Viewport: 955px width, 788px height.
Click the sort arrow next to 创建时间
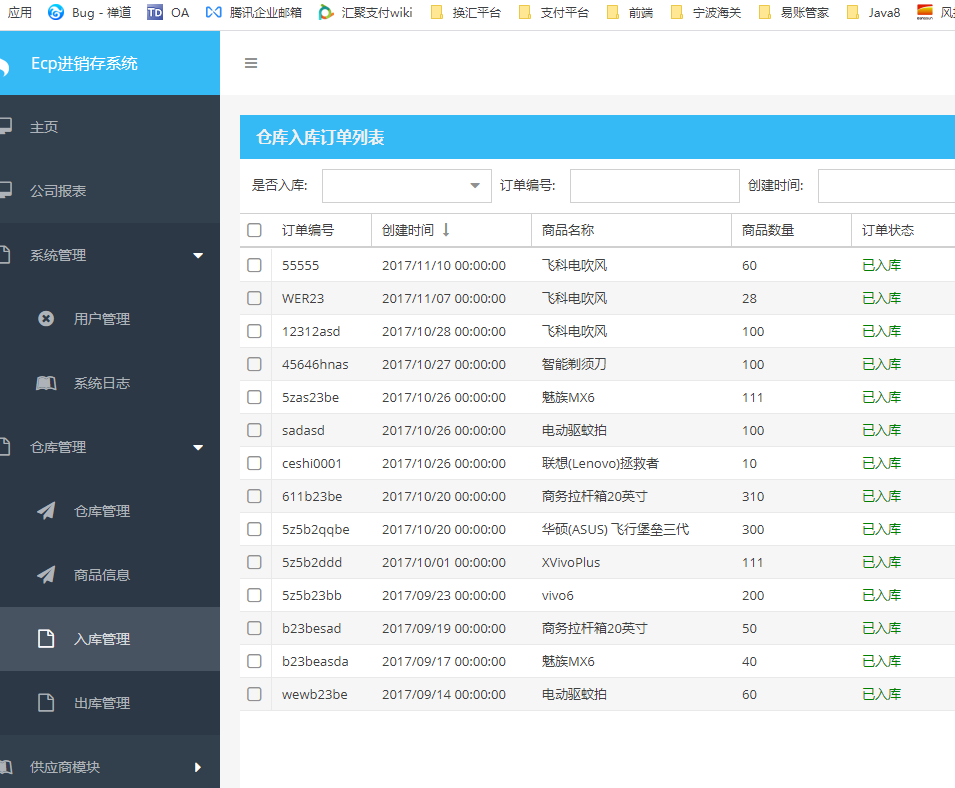[x=446, y=230]
